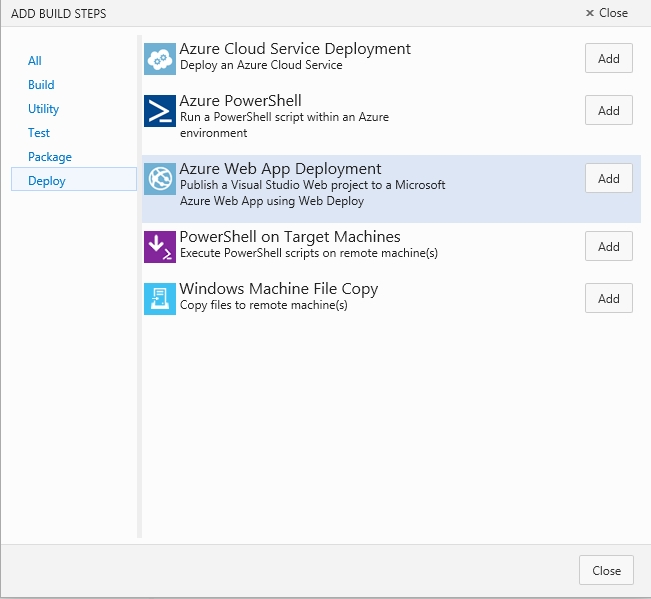Add the Azure Web App Deployment step

click(609, 178)
